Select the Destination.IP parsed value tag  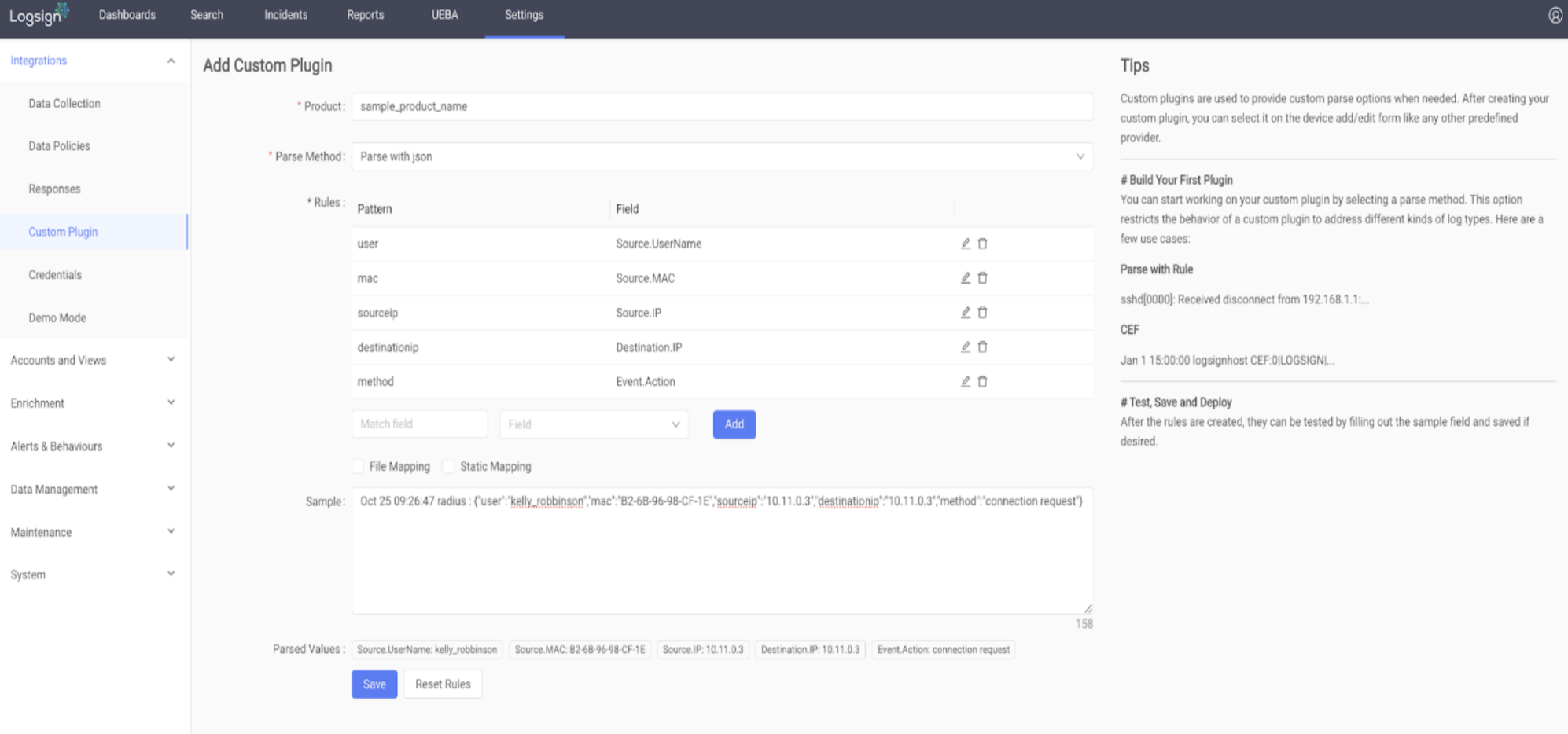[810, 650]
